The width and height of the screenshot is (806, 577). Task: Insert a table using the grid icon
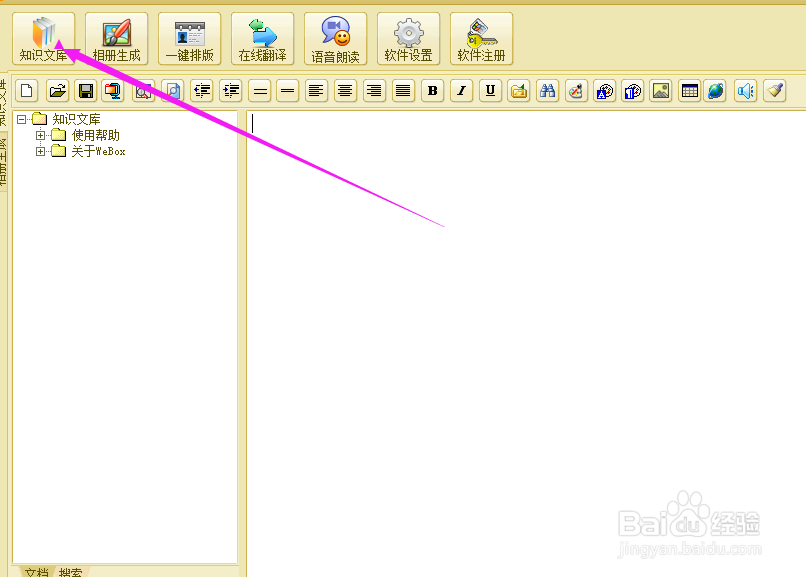pyautogui.click(x=689, y=91)
